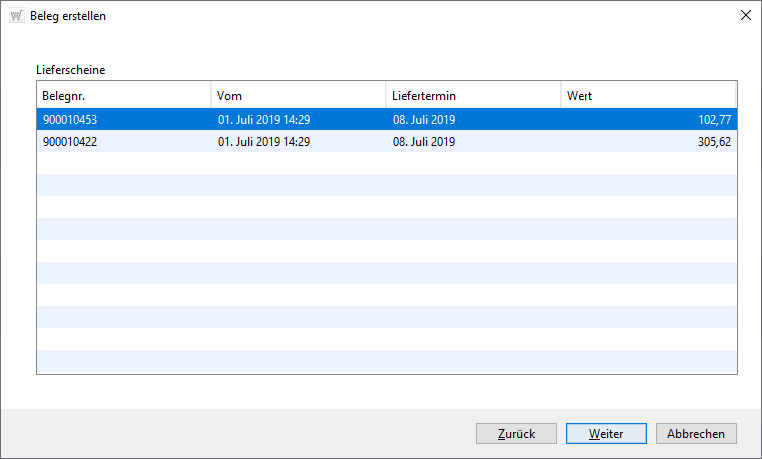Click the Liefertermin cell of the first row
The image size is (762, 459).
[424, 120]
